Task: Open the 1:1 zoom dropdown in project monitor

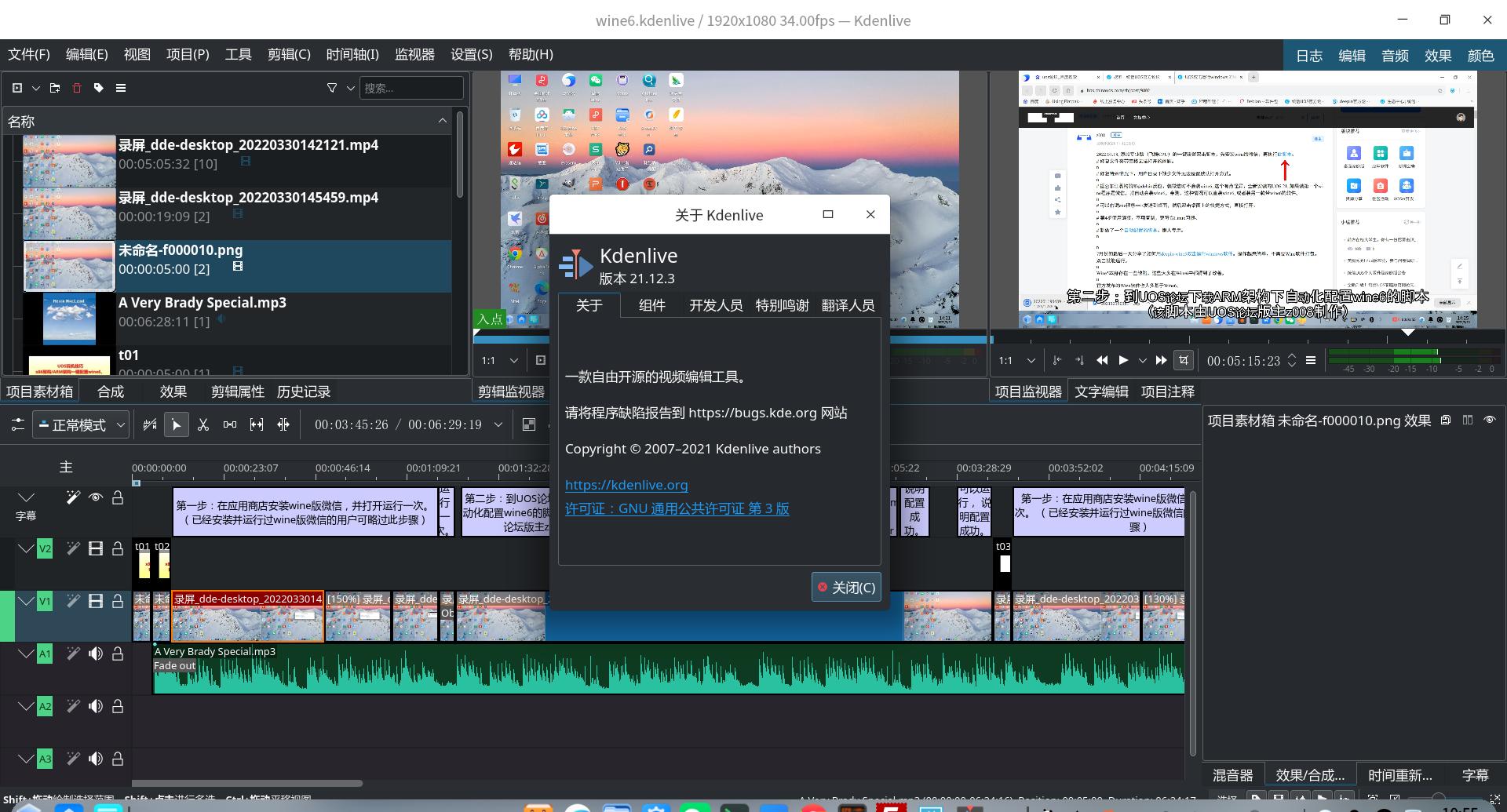Action: coord(1016,360)
